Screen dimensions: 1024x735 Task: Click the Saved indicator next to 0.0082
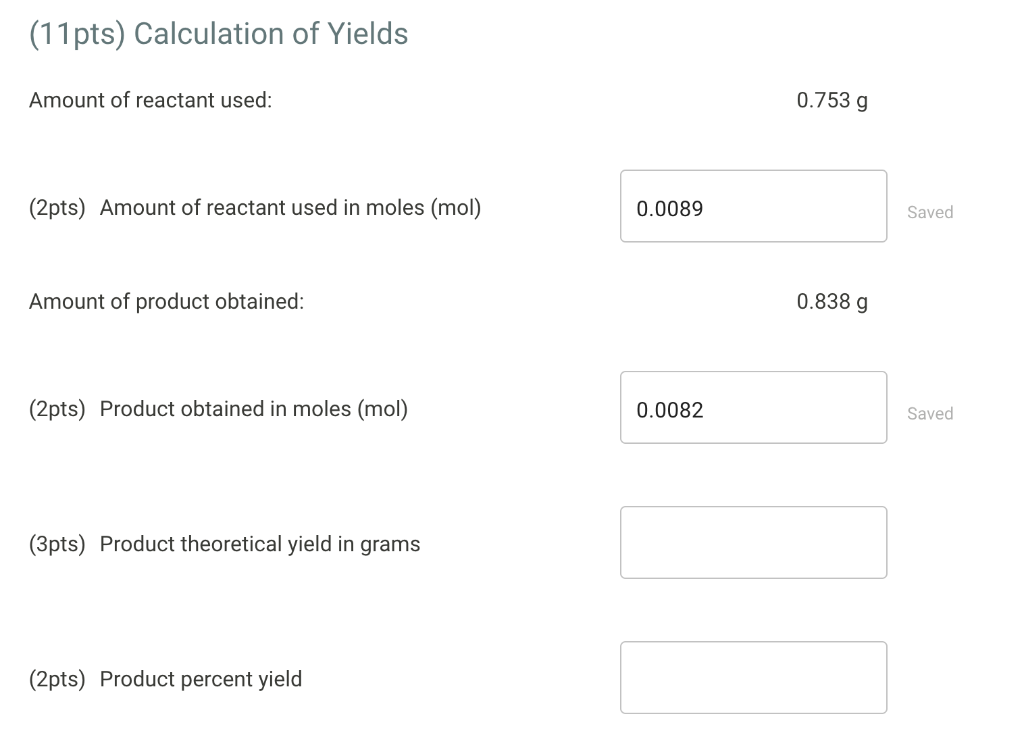click(930, 413)
